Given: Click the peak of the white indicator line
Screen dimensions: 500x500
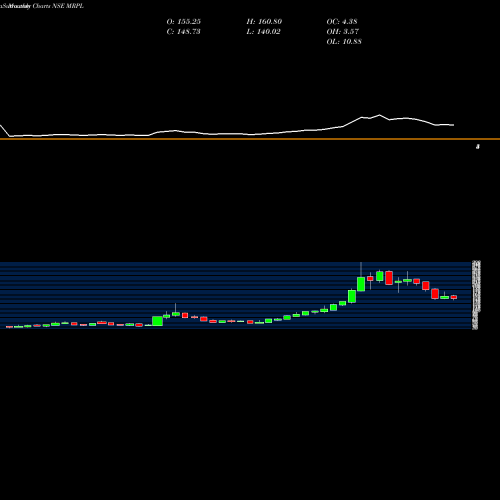Looking at the screenshot, I should [x=379, y=115].
